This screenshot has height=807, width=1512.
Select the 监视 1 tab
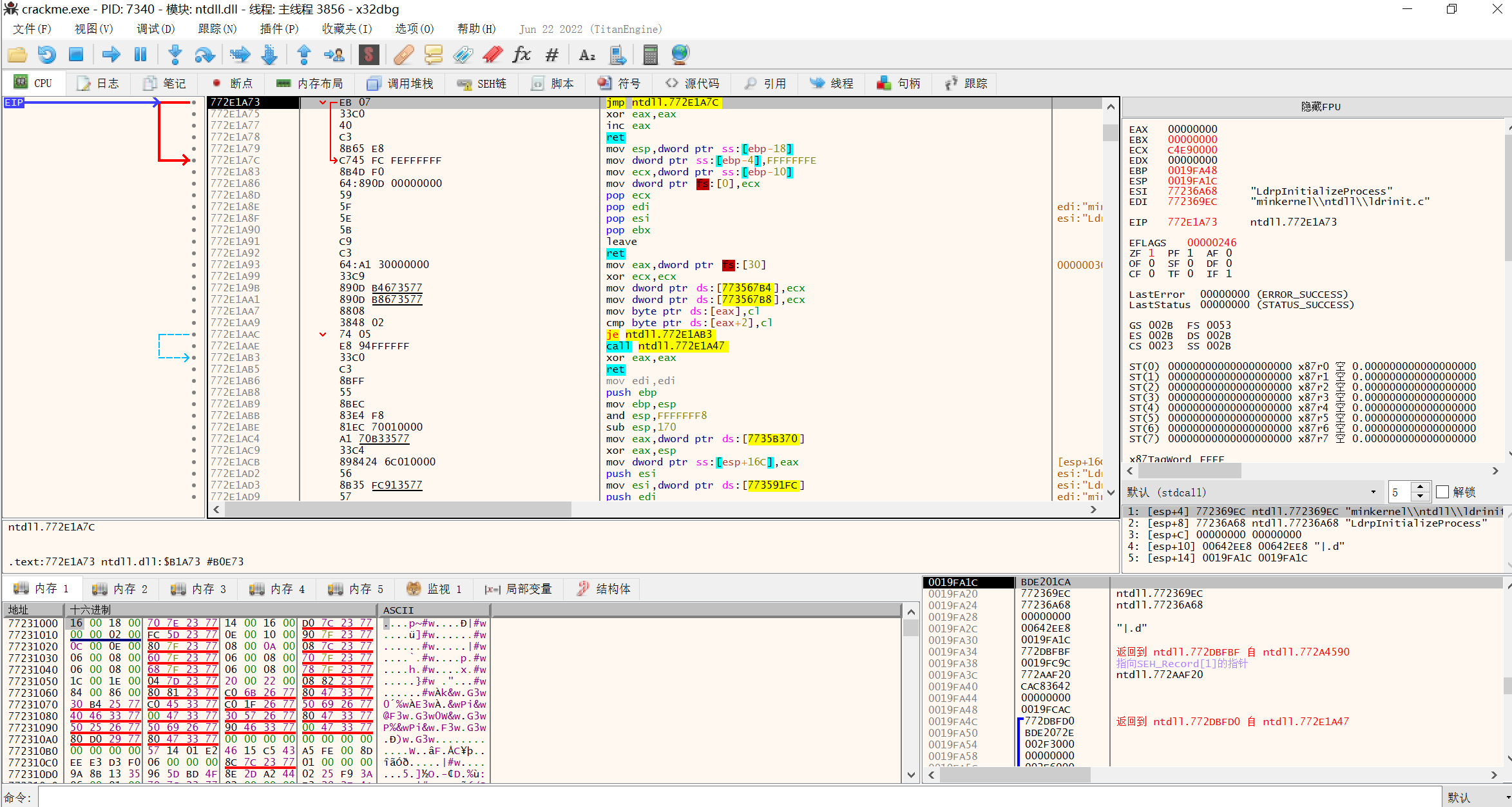[435, 588]
